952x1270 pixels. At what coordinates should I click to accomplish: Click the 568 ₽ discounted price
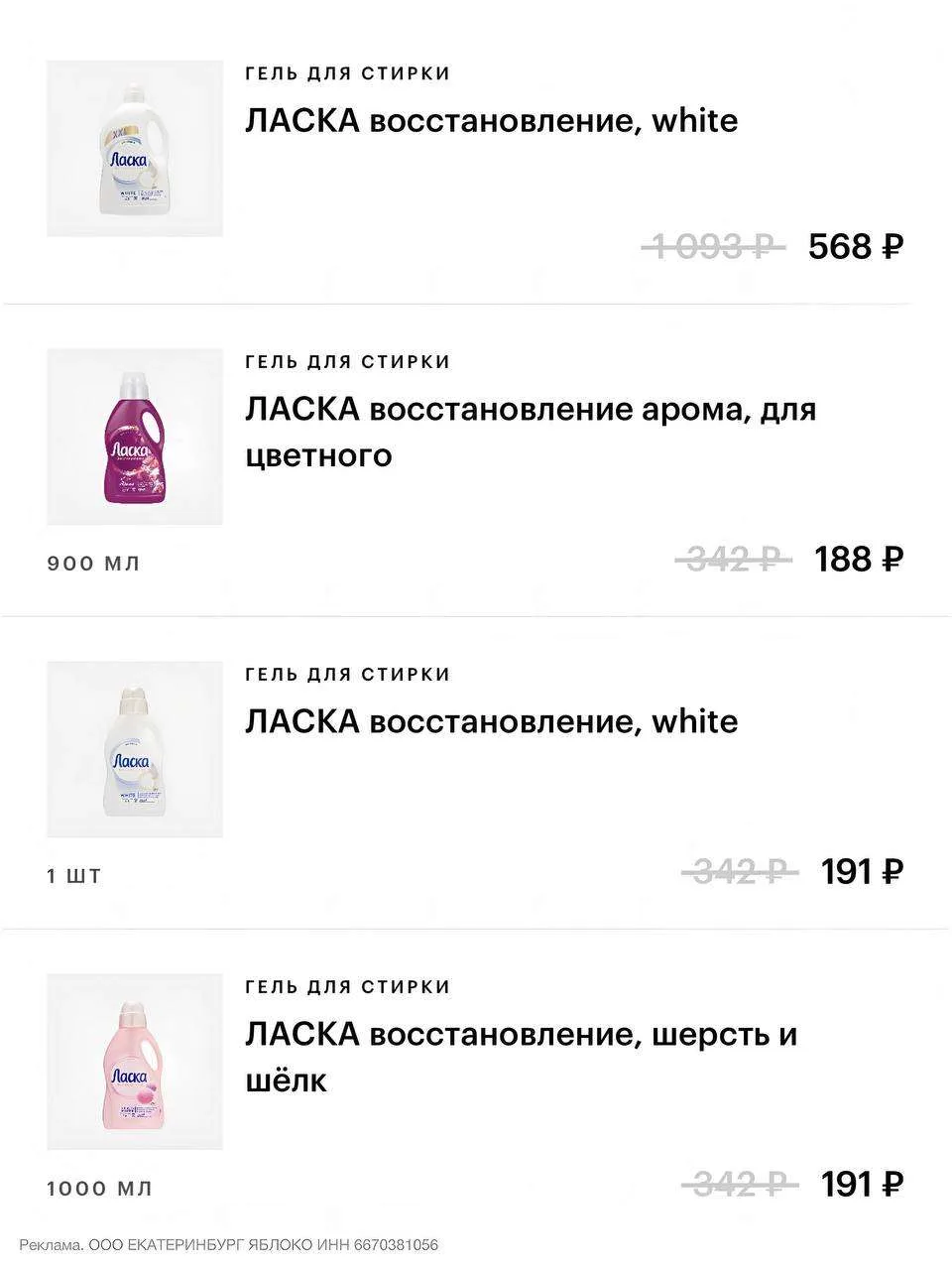coord(856,246)
